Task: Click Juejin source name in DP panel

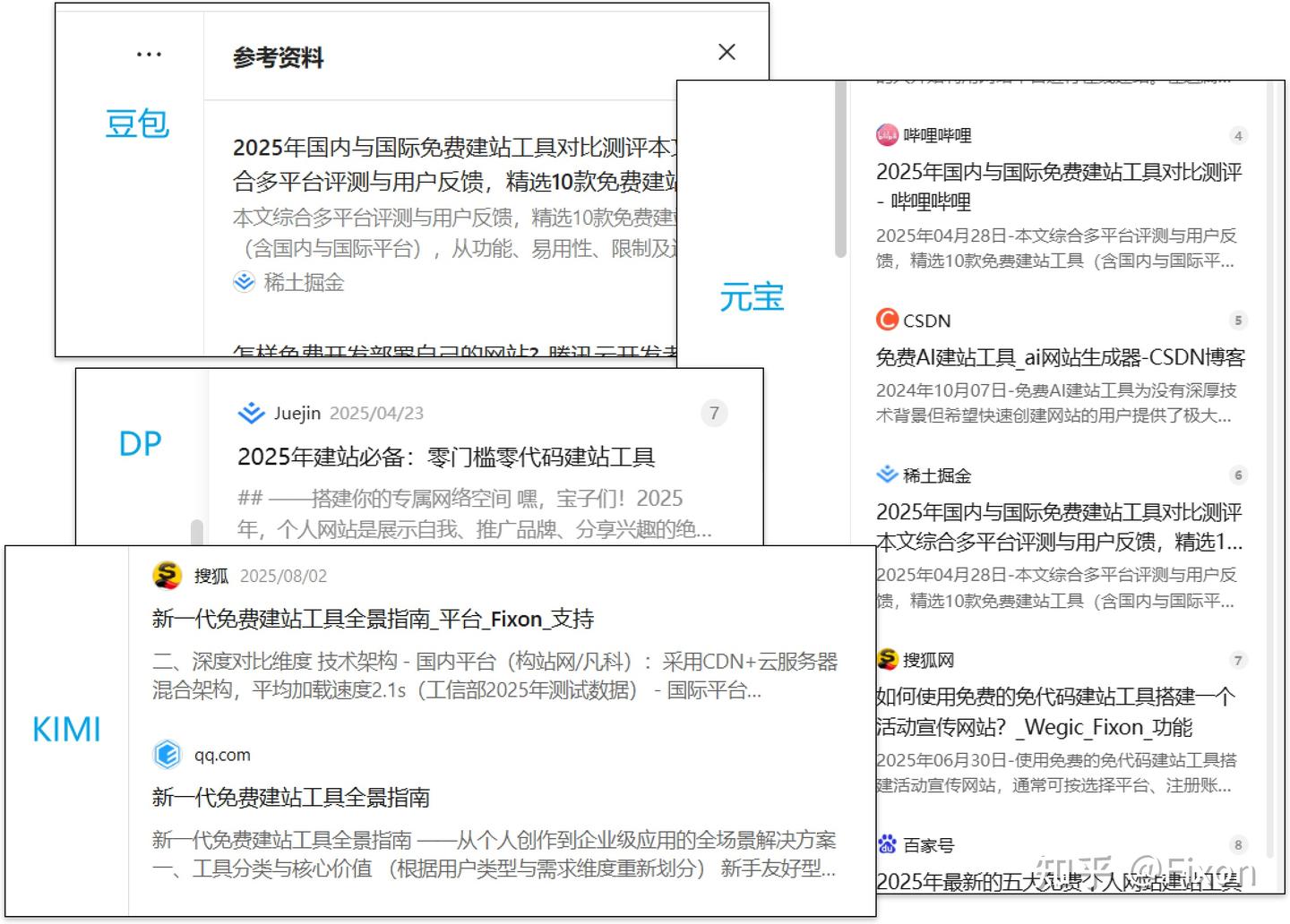Action: [297, 413]
